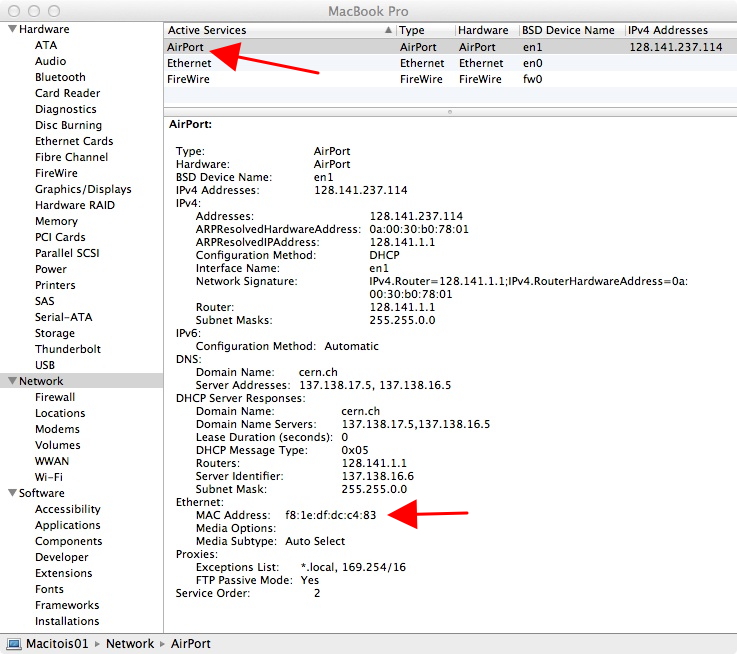The image size is (737, 654).
Task: Select ATA in the Hardware list
Action: pyautogui.click(x=46, y=45)
